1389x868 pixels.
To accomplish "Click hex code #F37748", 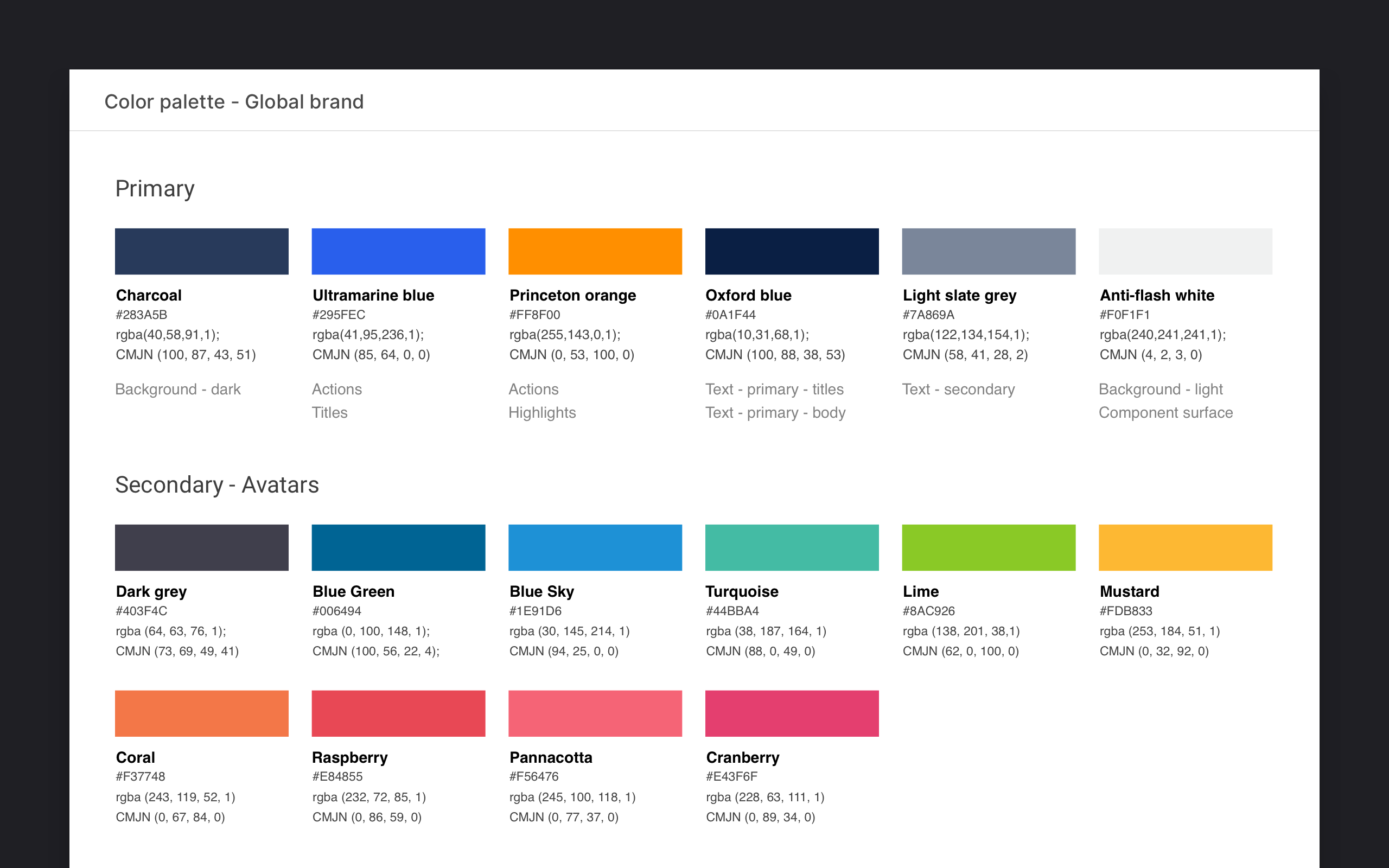I will tap(141, 777).
